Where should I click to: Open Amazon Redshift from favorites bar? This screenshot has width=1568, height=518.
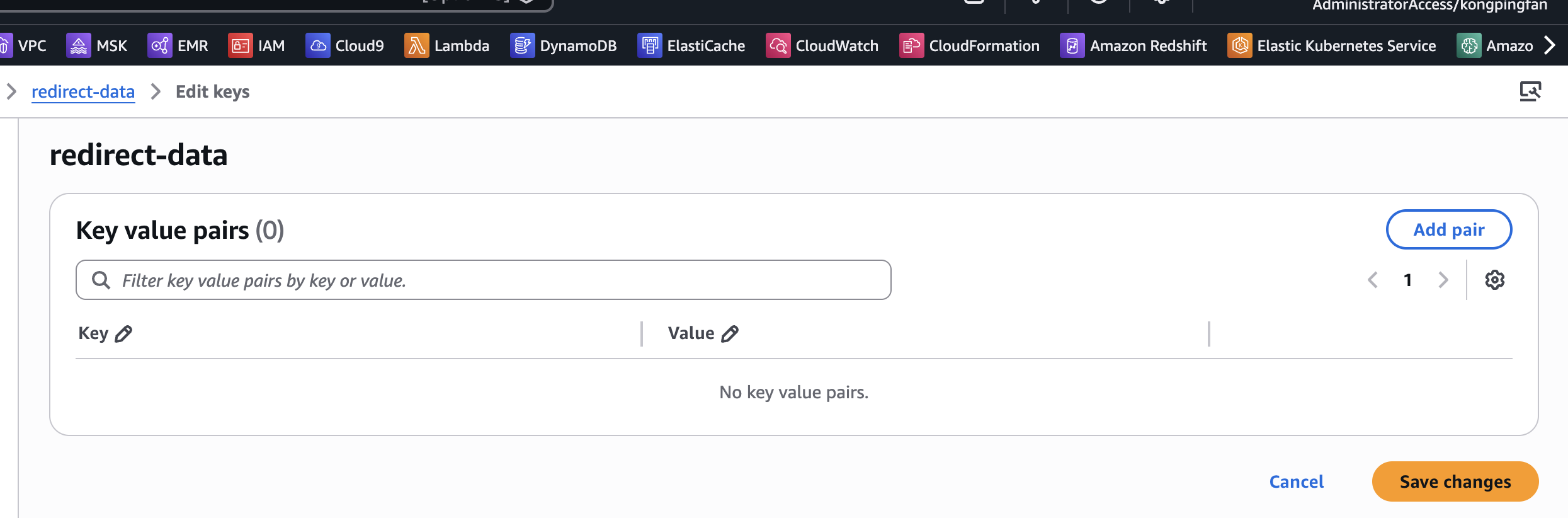1072,46
